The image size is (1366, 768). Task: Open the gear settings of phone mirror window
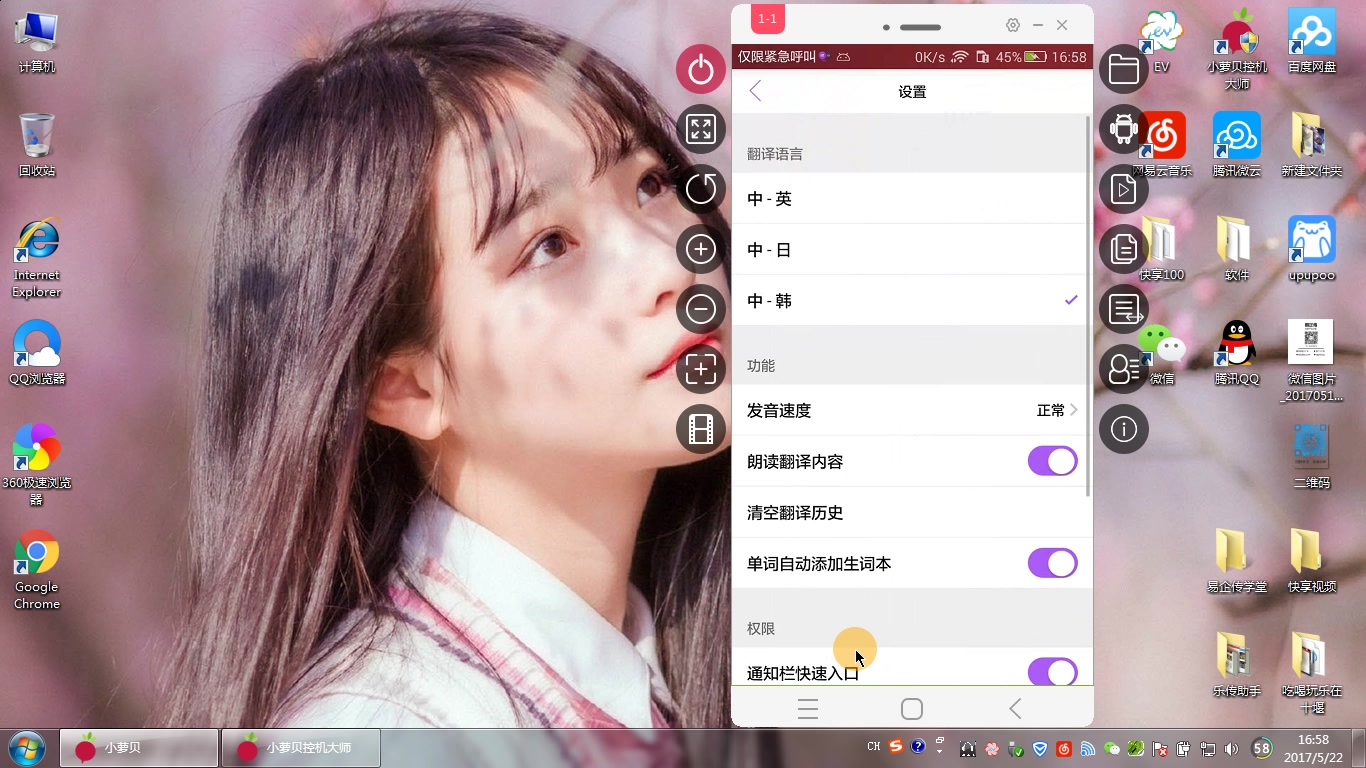tap(1013, 25)
